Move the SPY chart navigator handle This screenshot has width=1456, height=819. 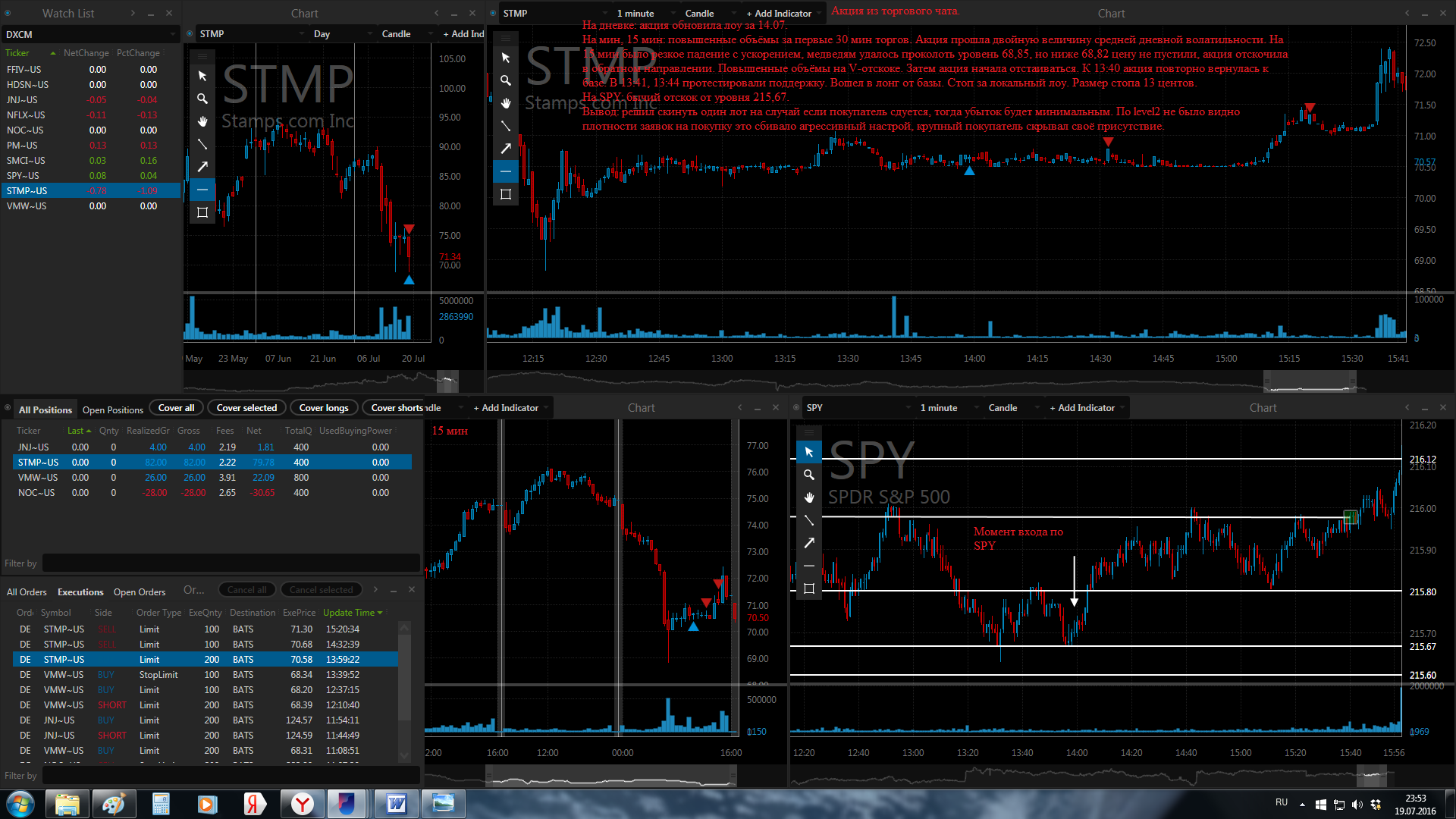pyautogui.click(x=1371, y=776)
